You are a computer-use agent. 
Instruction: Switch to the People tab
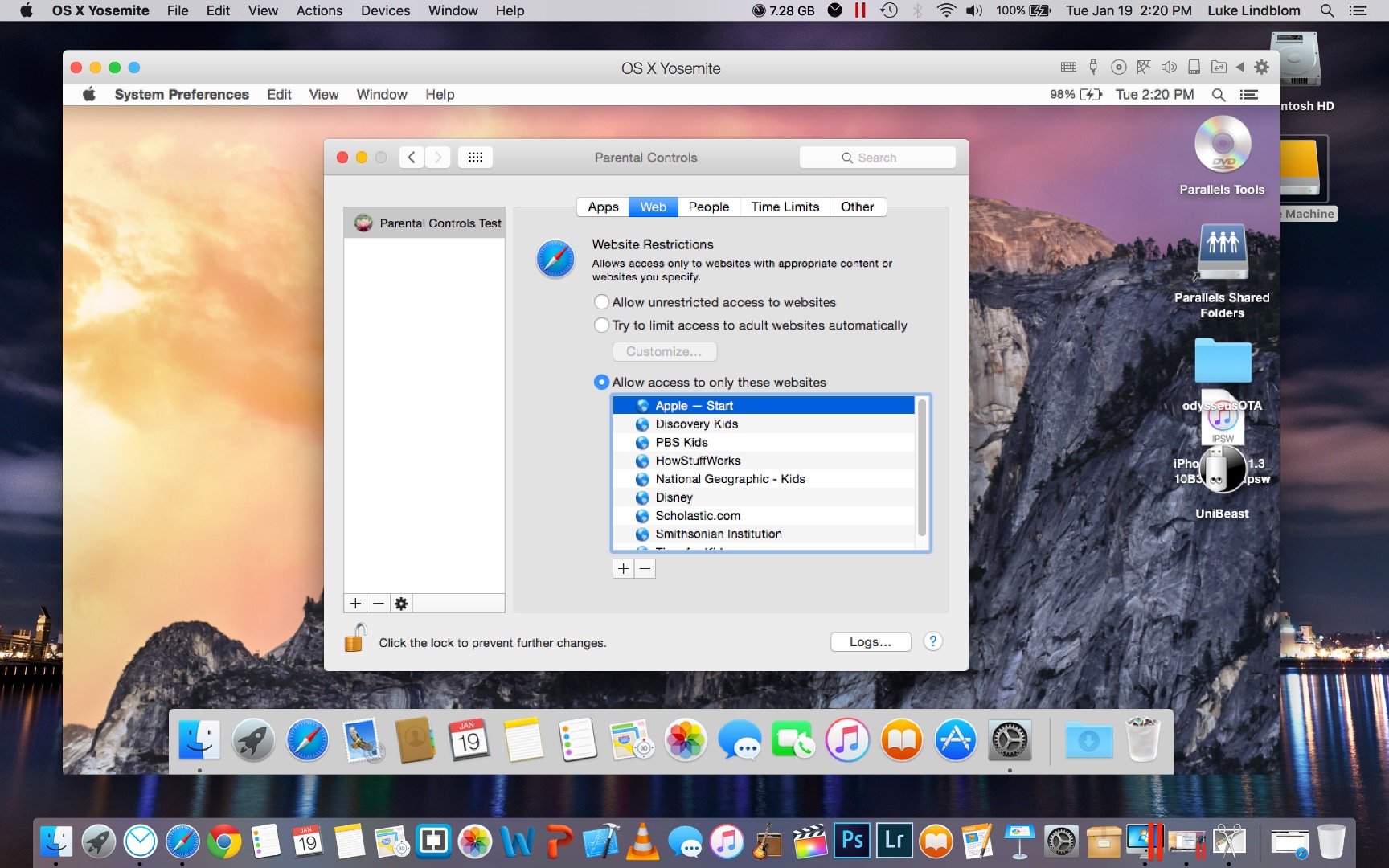[709, 207]
